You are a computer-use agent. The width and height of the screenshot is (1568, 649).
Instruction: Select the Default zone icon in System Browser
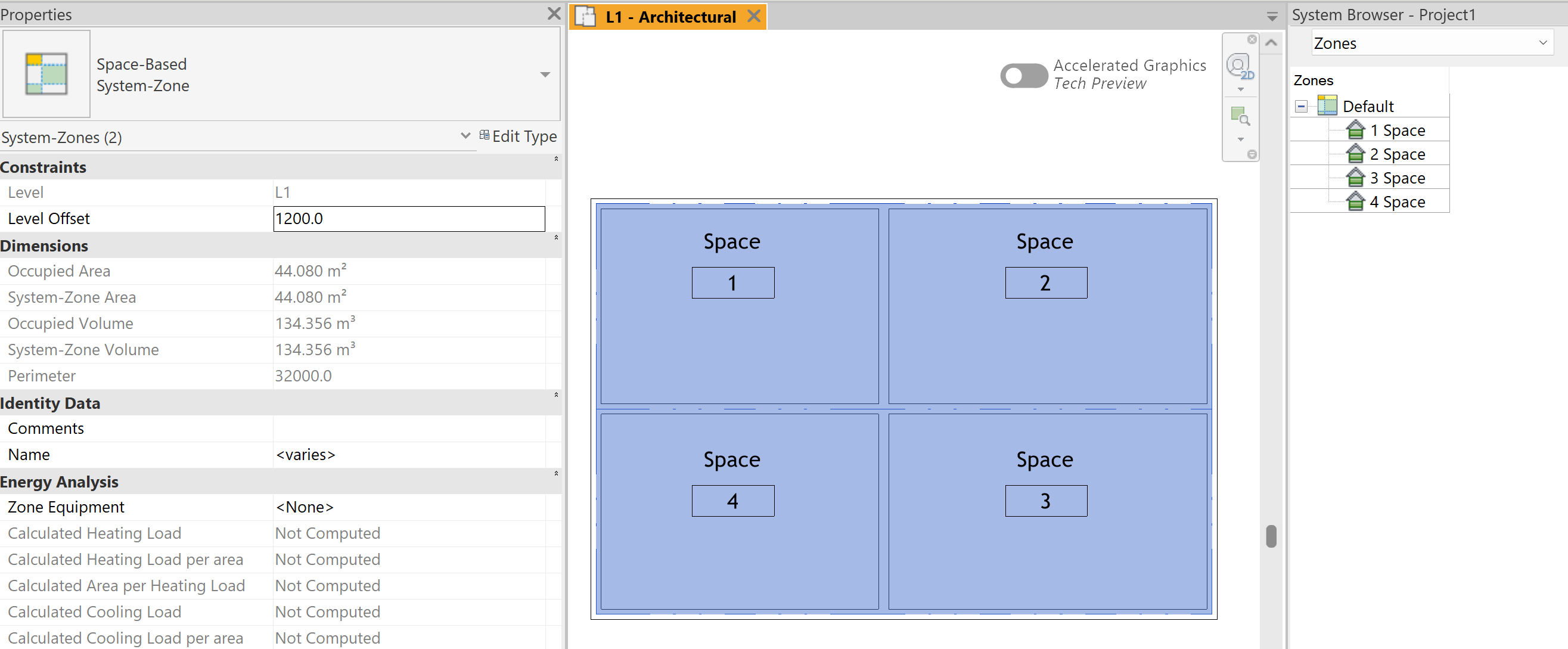[x=1327, y=106]
